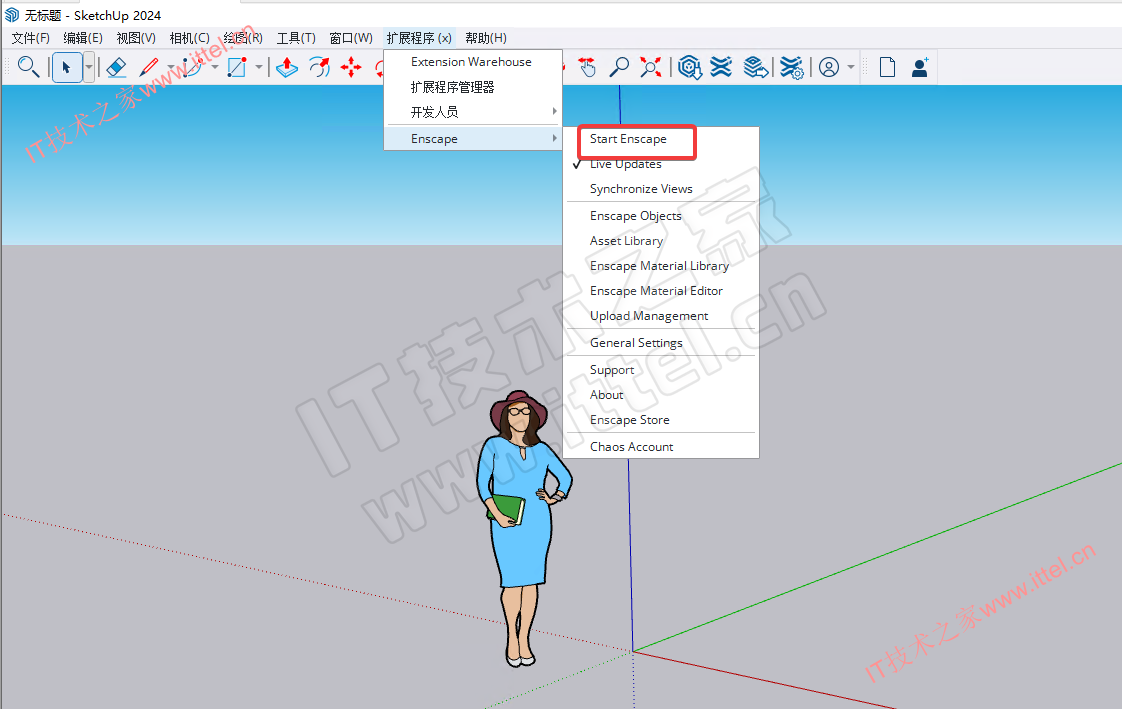Click the SketchUp logo in title bar

[x=12, y=15]
